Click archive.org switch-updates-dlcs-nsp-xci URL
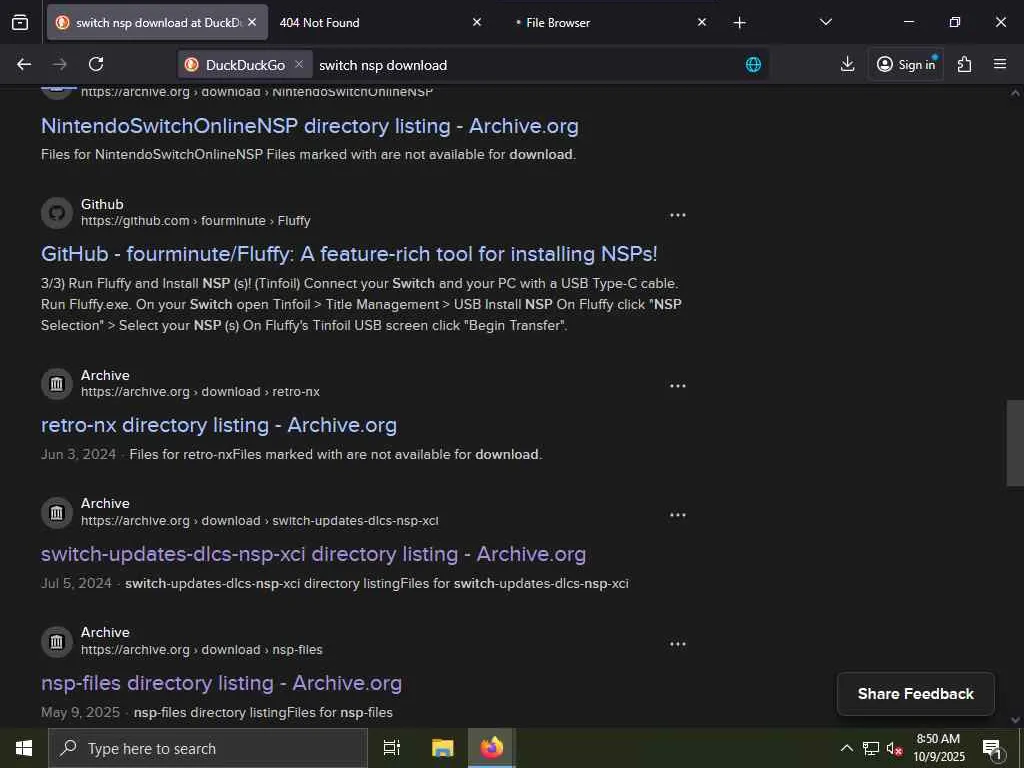This screenshot has height=768, width=1024. pos(259,521)
